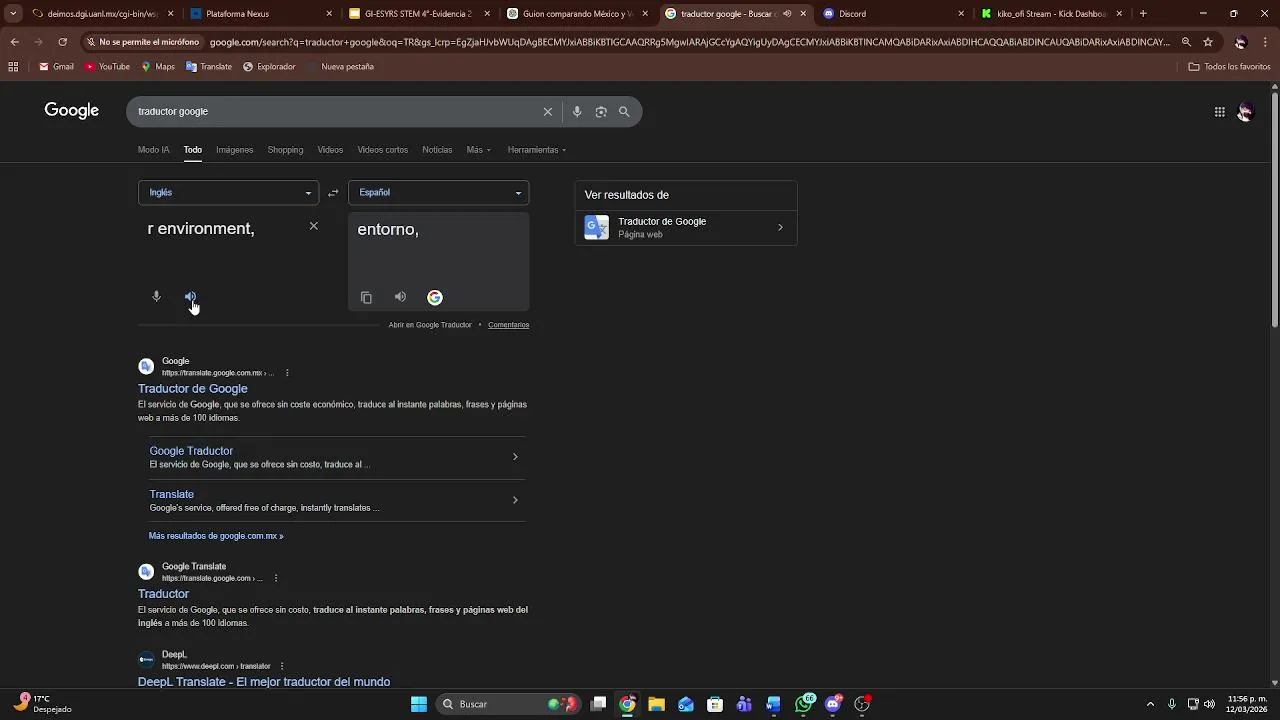Screen dimensions: 1280x720
Task: Go to Google homepage logo
Action: 72,111
